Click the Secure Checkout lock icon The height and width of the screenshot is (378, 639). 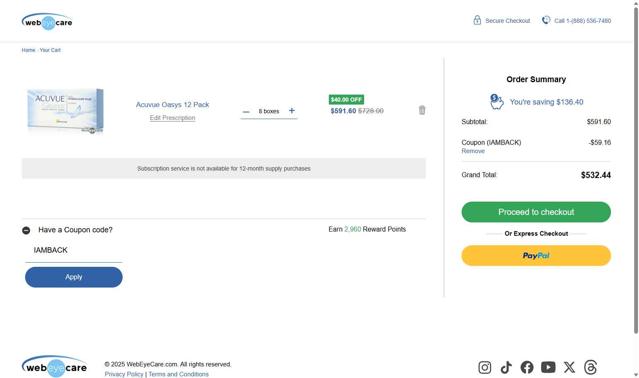(x=477, y=20)
